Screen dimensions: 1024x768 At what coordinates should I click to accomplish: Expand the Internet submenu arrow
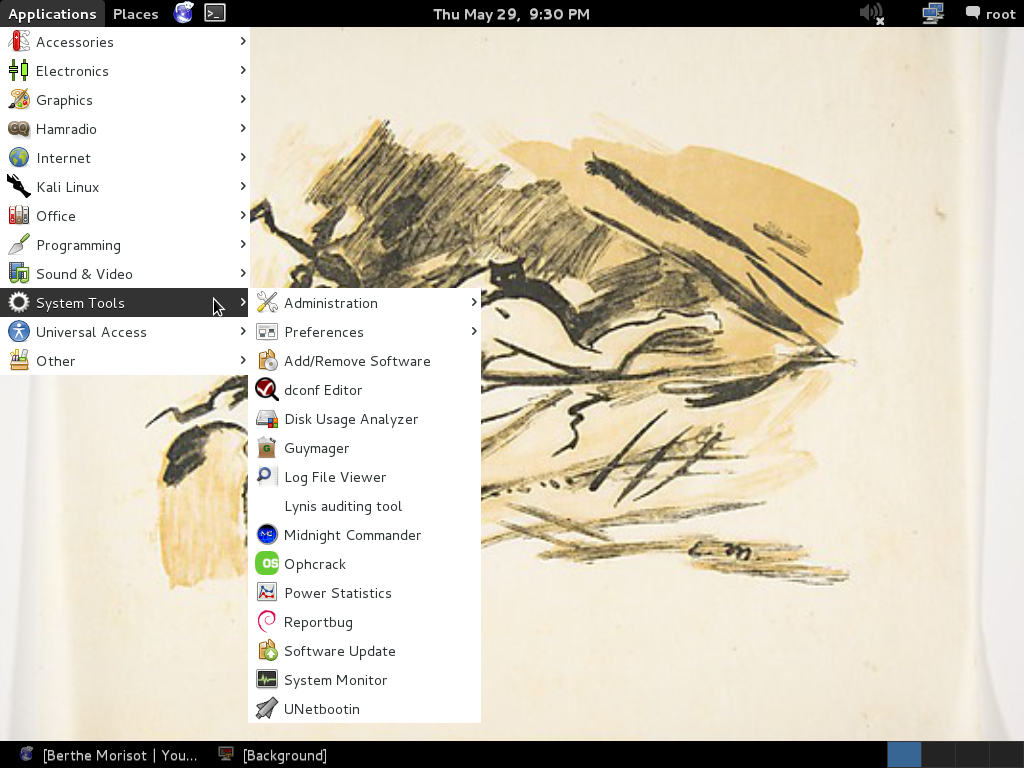click(243, 157)
